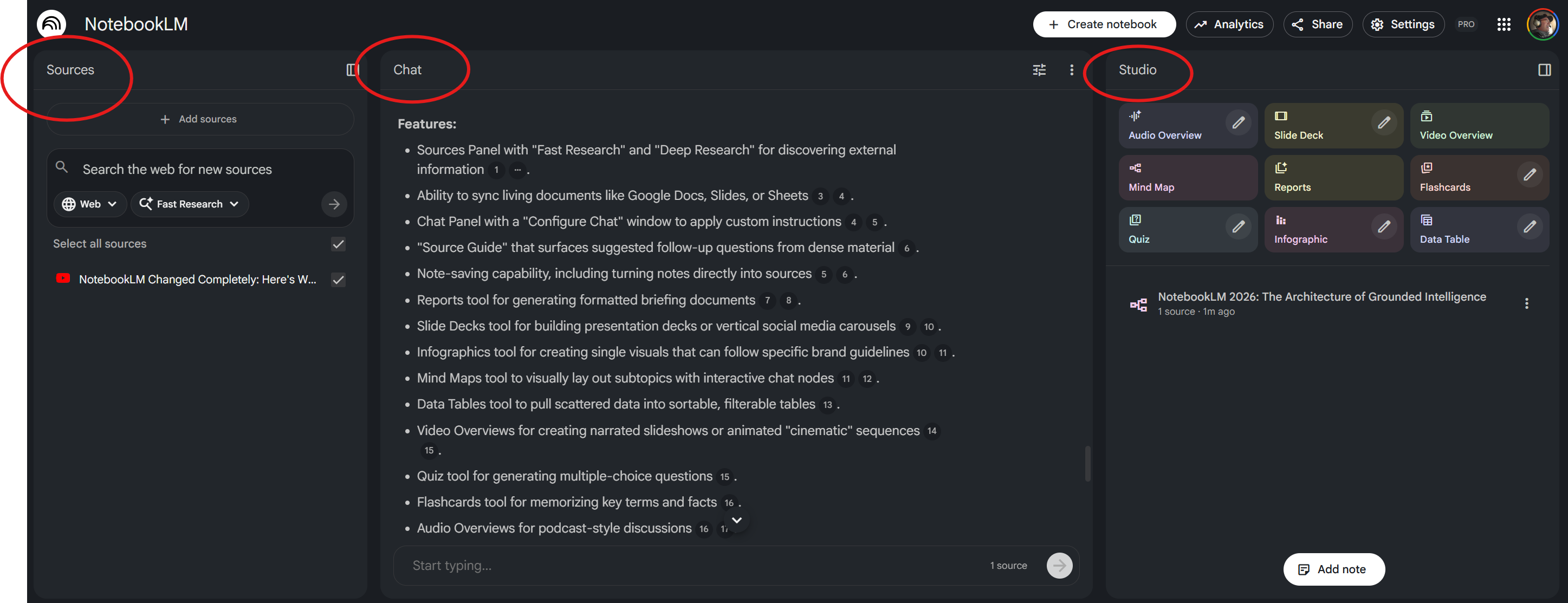Open the Web search scope dropdown
This screenshot has height=603, width=1568.
pyautogui.click(x=89, y=204)
